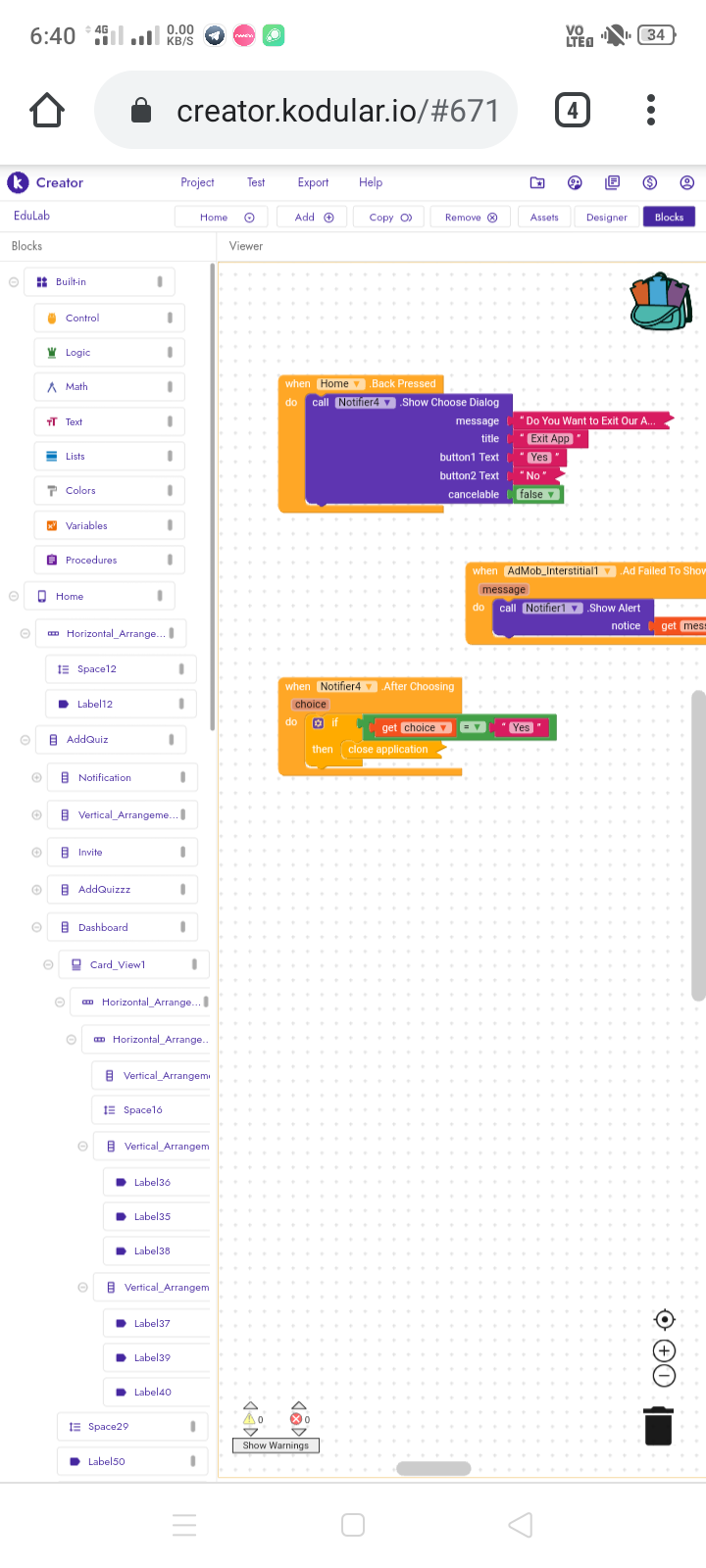Click the Show Warnings button
706x1568 pixels.
coord(276,1445)
